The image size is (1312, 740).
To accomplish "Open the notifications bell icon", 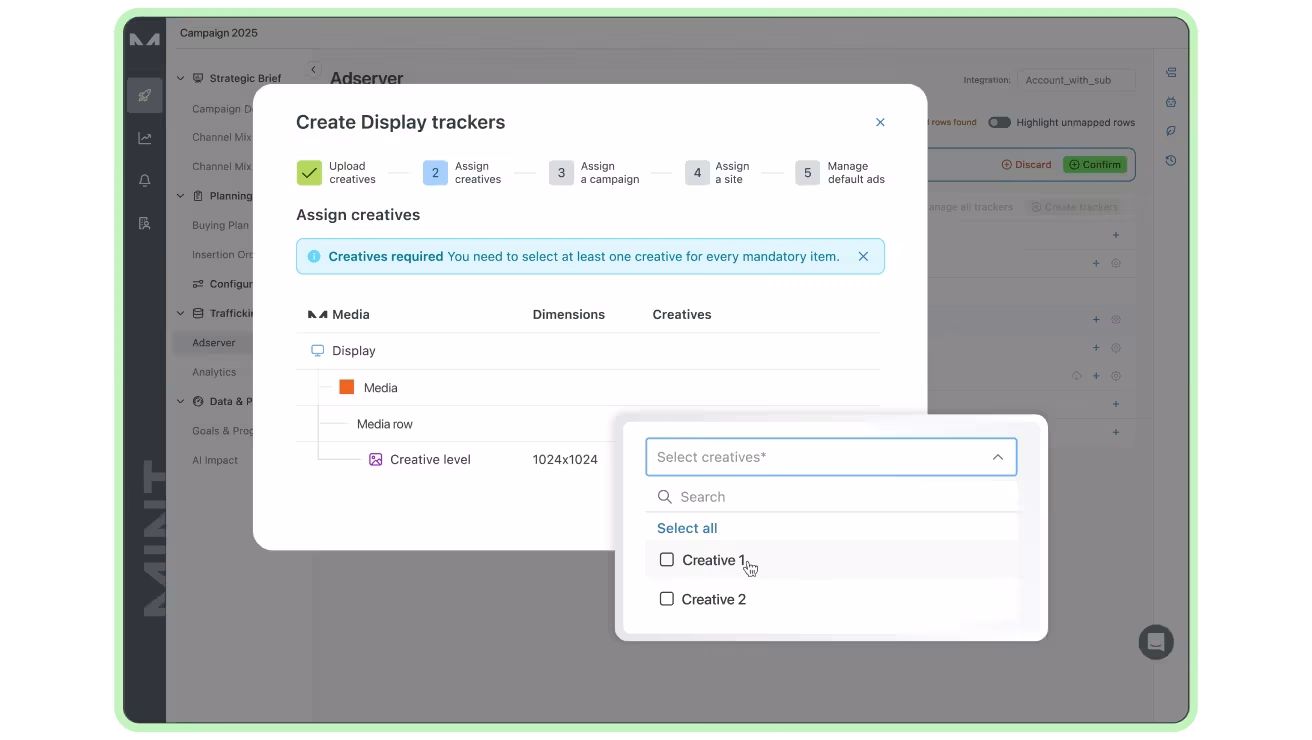I will [x=145, y=181].
